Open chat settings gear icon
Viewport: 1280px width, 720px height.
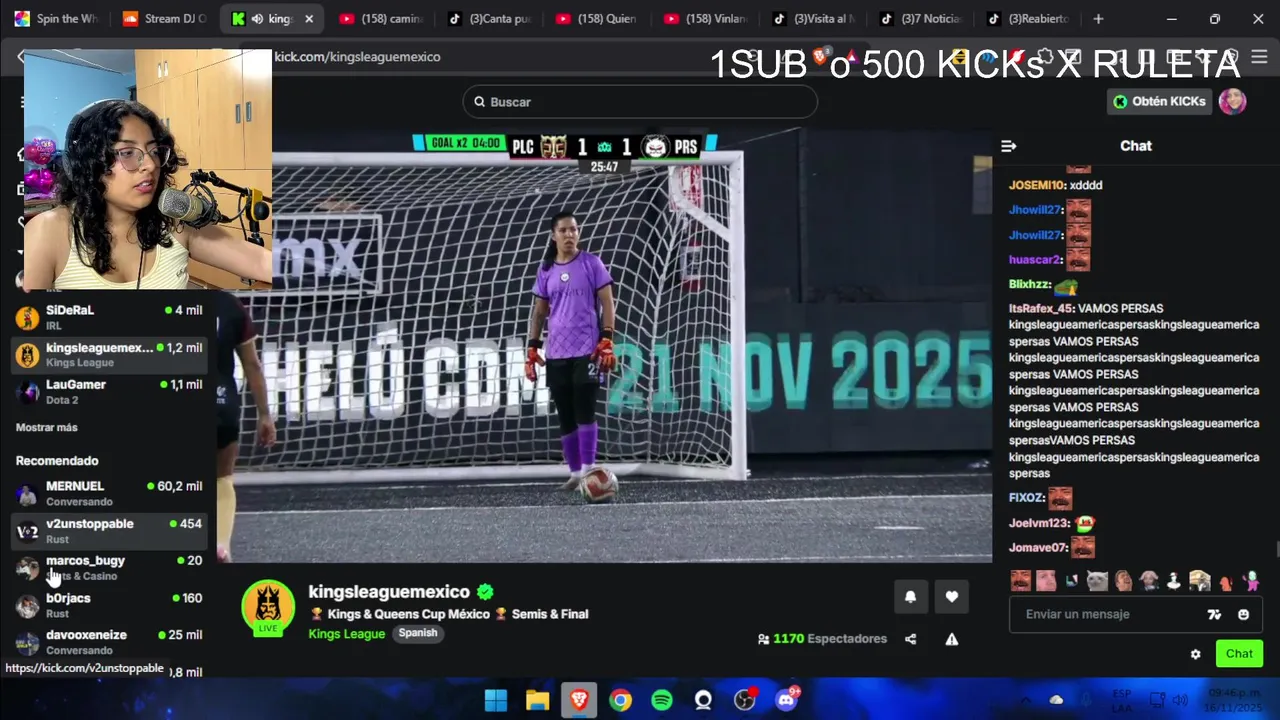(1195, 654)
